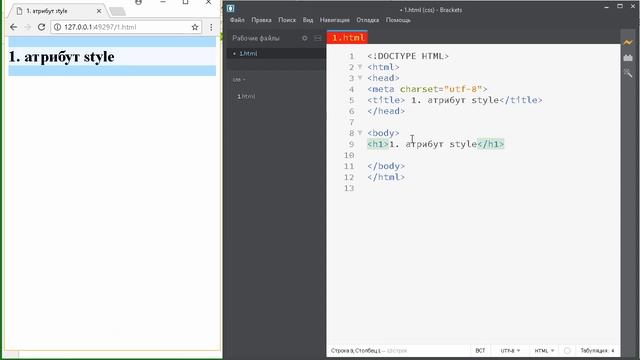Reload the page in Chrome
The image size is (640, 360).
[x=41, y=27]
